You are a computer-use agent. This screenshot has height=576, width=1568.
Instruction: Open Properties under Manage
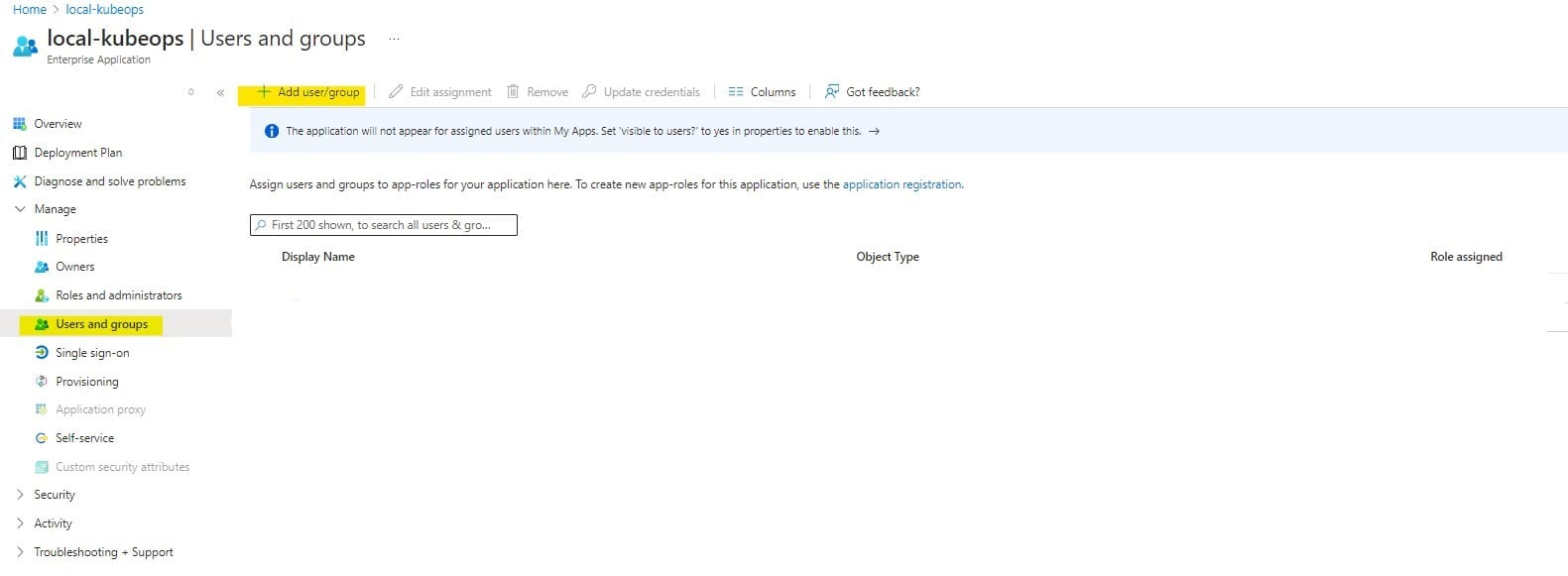point(81,239)
